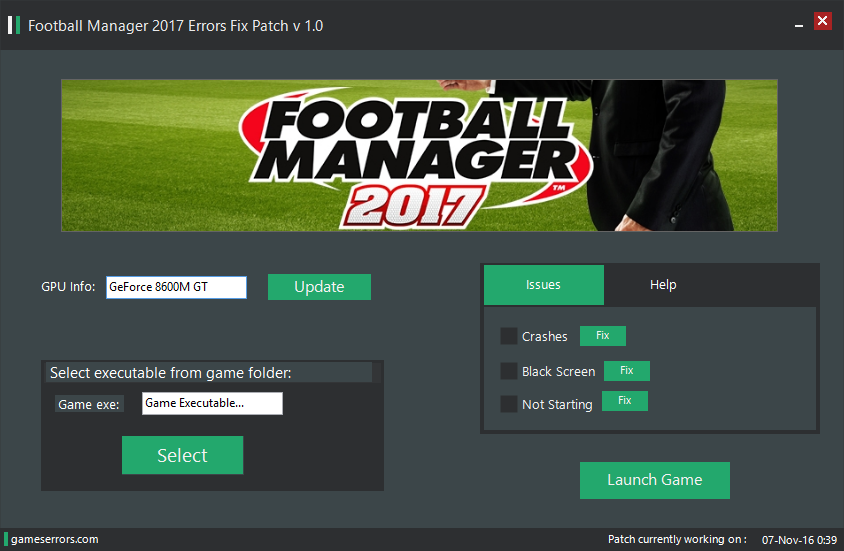Open the gameserrors.com link
The width and height of the screenshot is (844, 551).
54,539
